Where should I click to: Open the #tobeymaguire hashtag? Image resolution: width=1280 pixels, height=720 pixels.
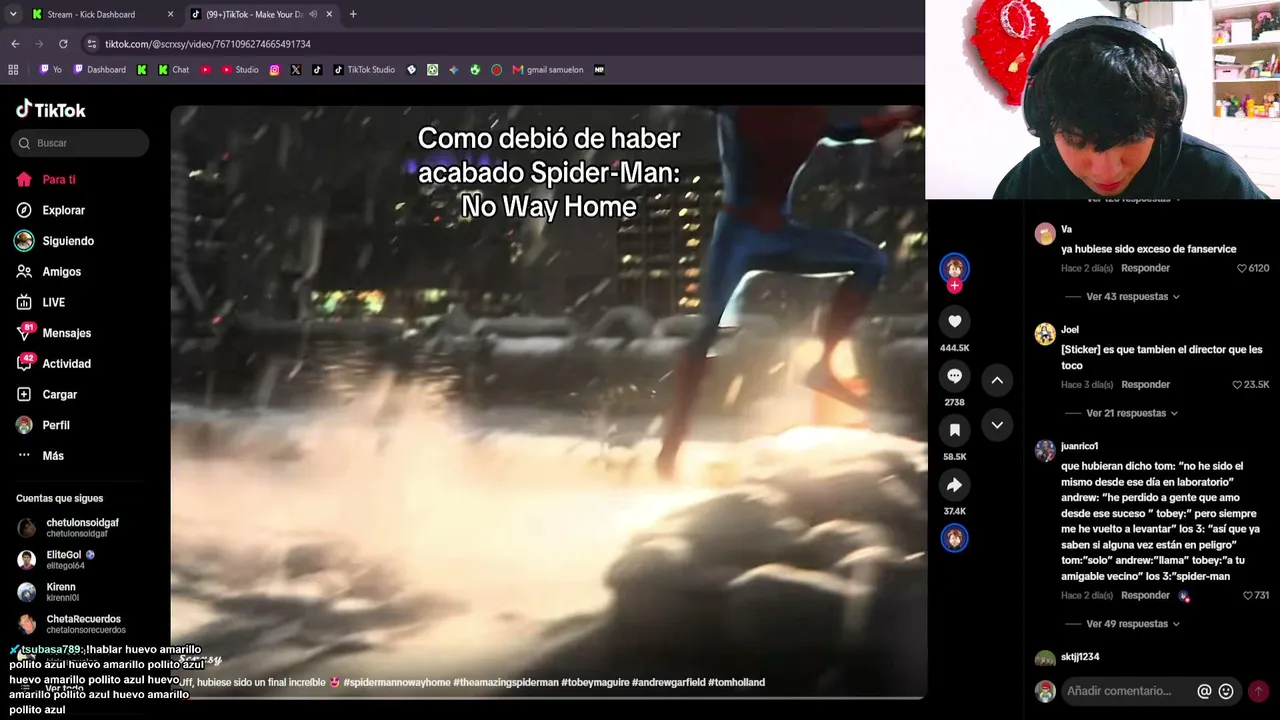pyautogui.click(x=595, y=682)
